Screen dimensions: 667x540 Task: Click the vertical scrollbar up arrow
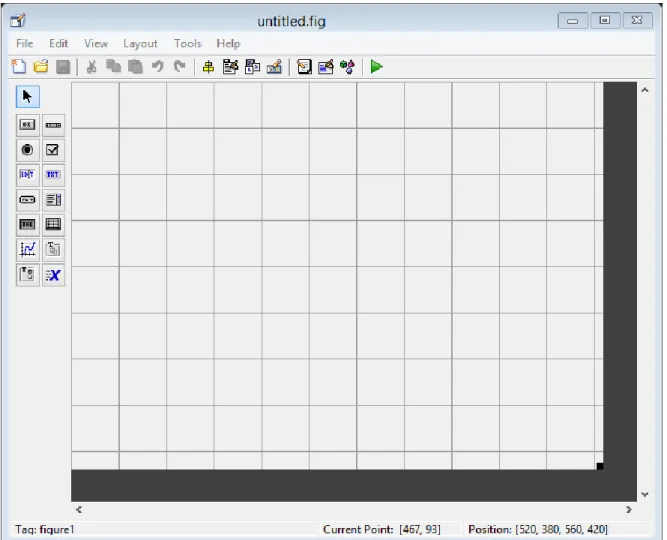pyautogui.click(x=645, y=90)
